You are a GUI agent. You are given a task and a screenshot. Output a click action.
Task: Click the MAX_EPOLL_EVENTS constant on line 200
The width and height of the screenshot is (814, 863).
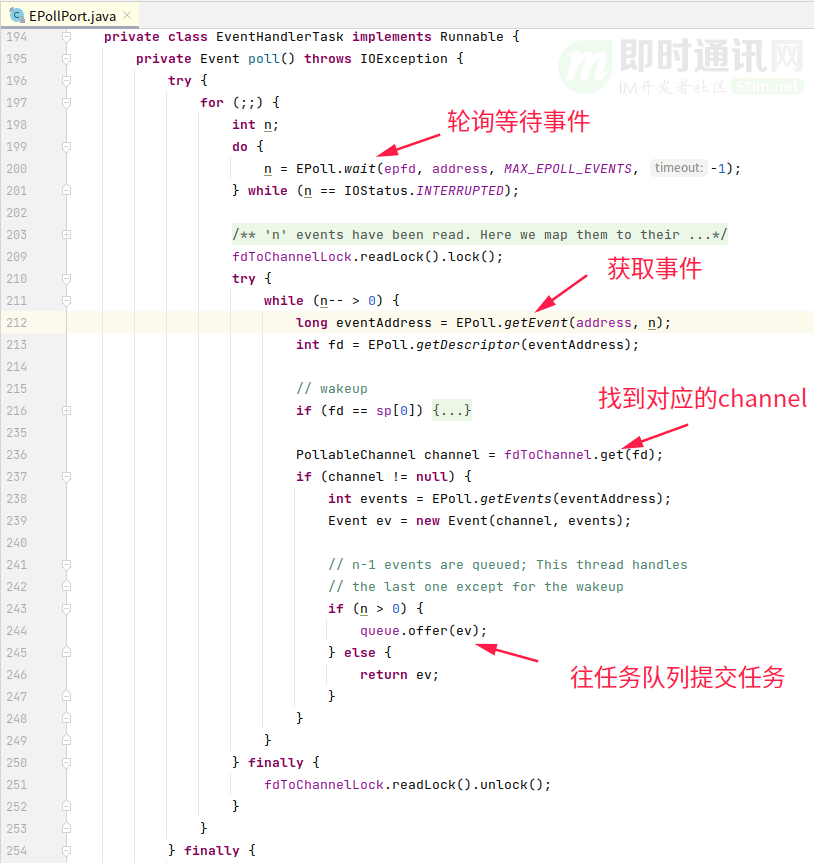point(568,169)
